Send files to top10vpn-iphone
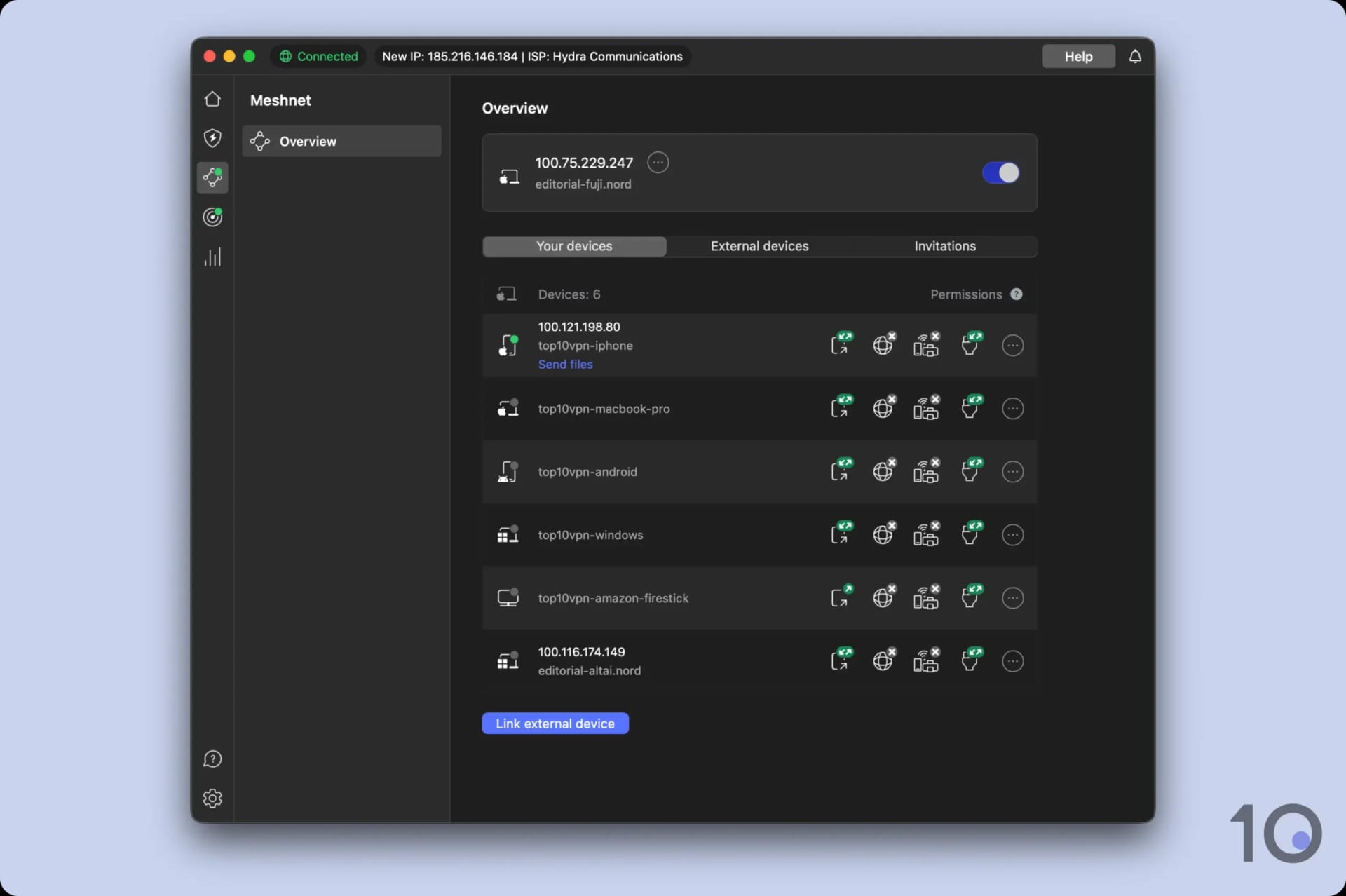1346x896 pixels. tap(565, 364)
